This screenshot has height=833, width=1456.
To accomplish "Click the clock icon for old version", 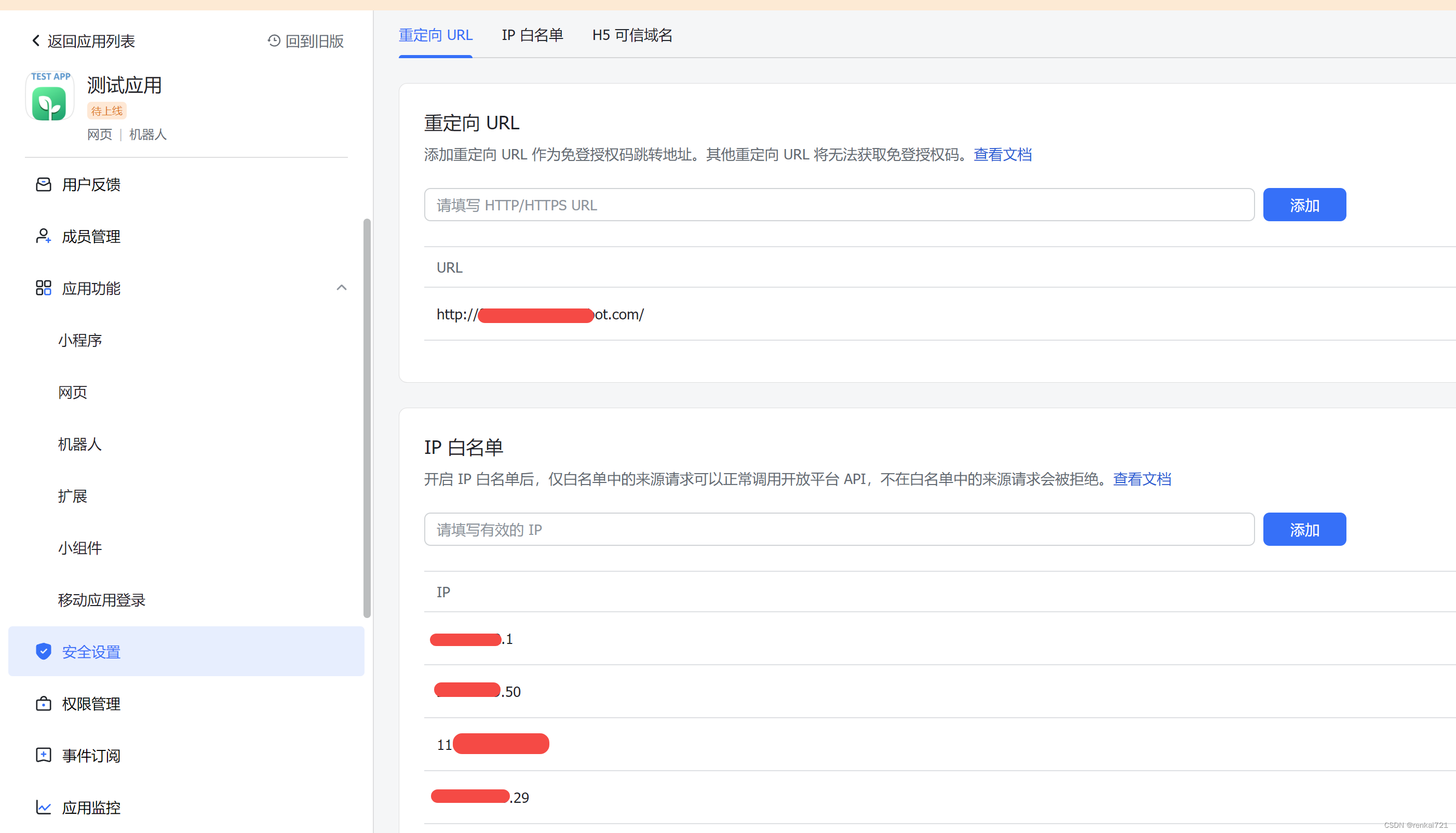I will point(274,41).
